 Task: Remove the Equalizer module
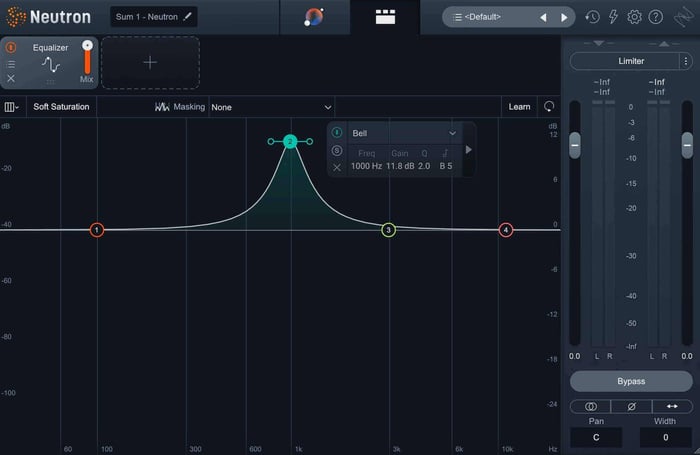pyautogui.click(x=11, y=79)
